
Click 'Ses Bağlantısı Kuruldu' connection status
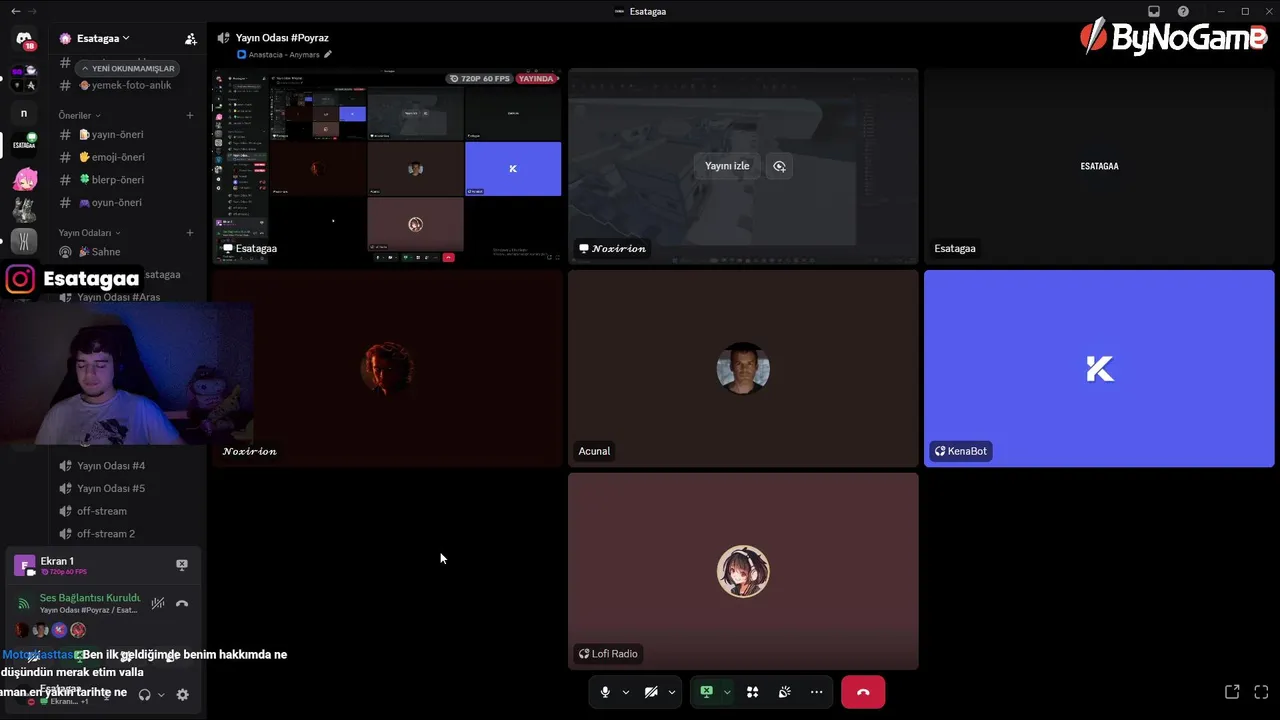click(x=90, y=598)
